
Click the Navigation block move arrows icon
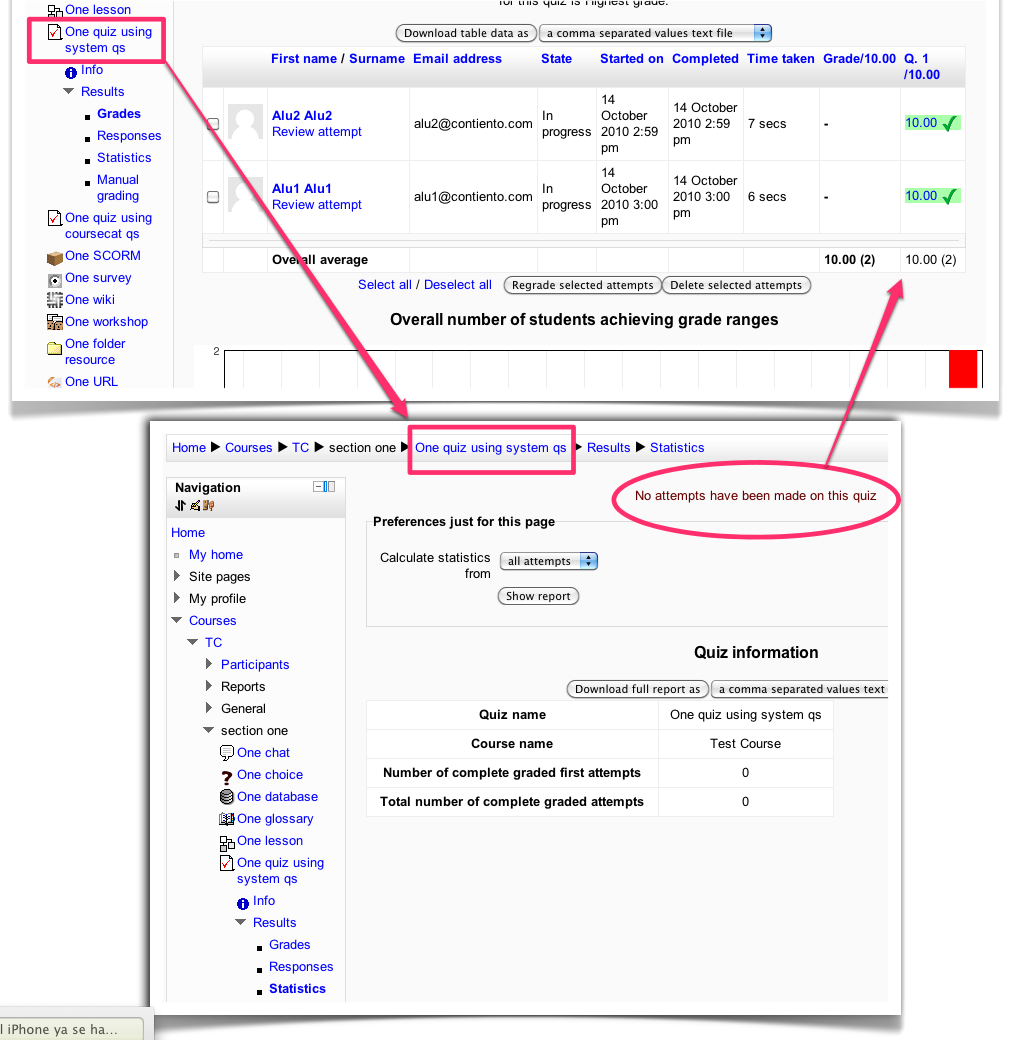point(180,505)
